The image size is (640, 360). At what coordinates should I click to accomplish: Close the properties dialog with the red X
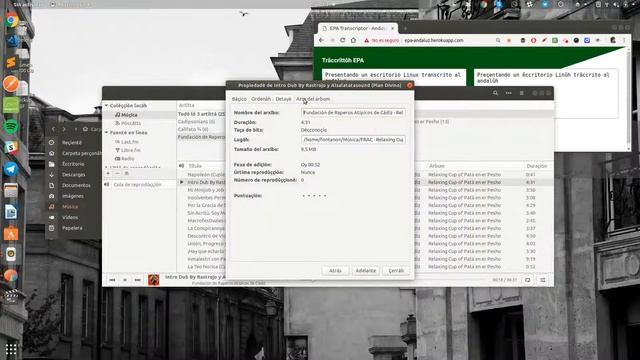point(409,85)
